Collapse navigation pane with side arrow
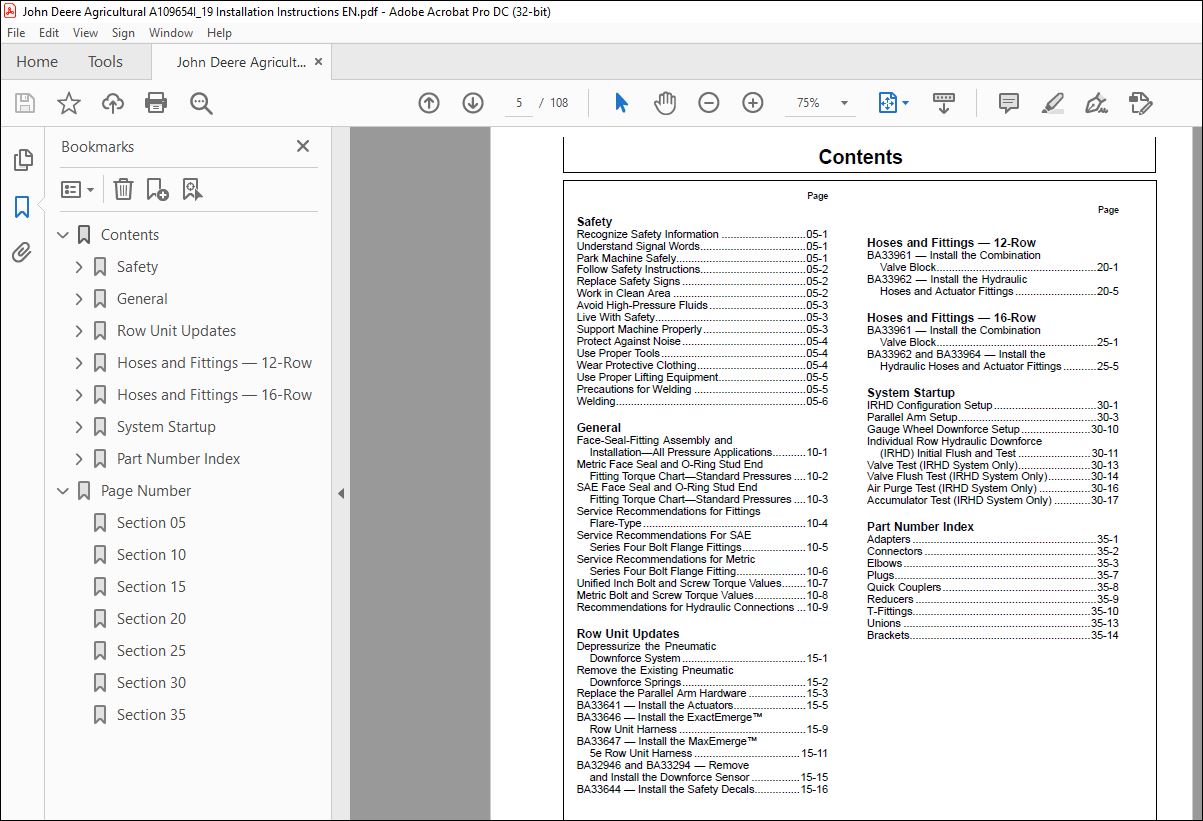This screenshot has width=1203, height=821. pyautogui.click(x=340, y=493)
